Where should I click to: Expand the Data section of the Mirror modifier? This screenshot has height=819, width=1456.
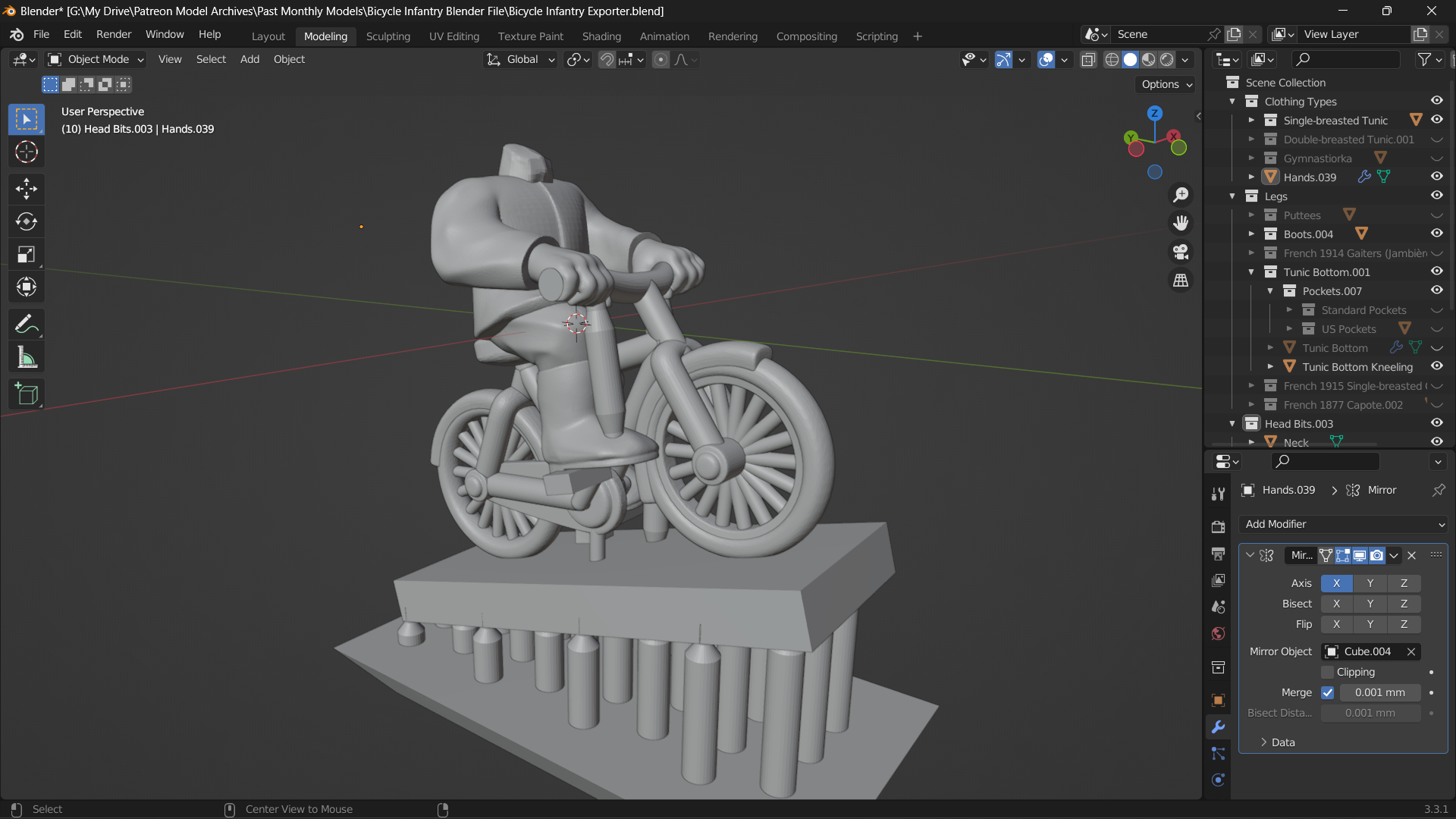[1283, 742]
